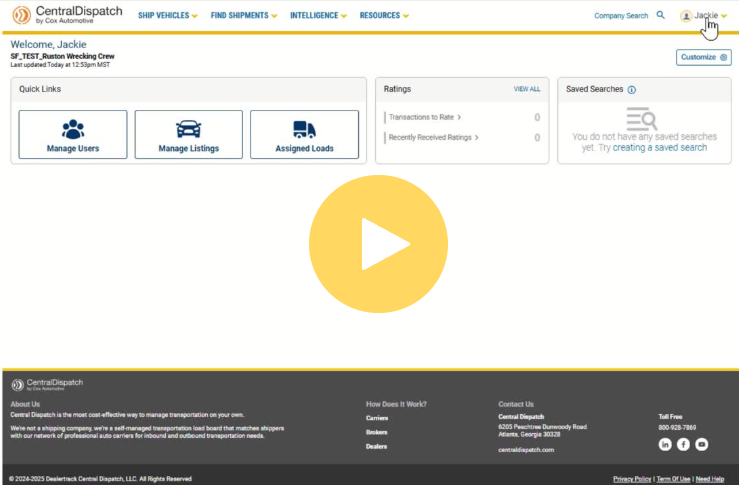The height and width of the screenshot is (487, 739).
Task: Expand the Ship Vehicles menu
Action: pyautogui.click(x=167, y=16)
